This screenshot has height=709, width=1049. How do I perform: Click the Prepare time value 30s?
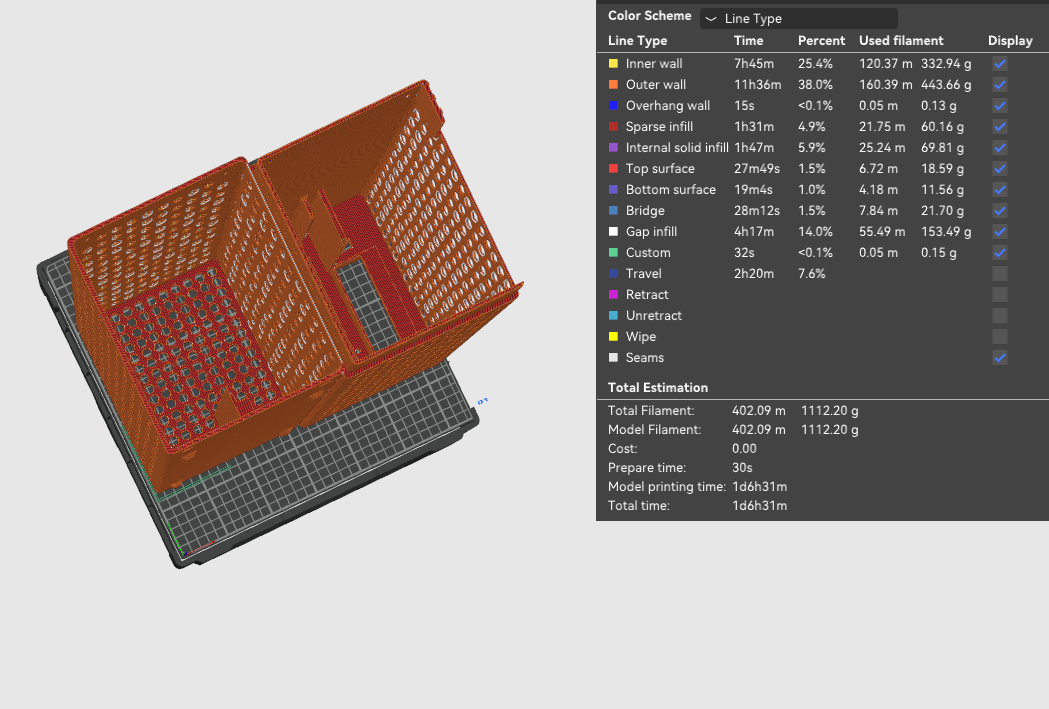point(742,468)
